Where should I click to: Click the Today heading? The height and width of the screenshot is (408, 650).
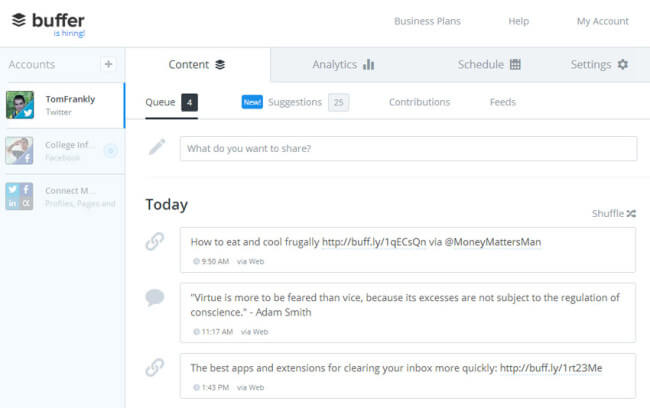[167, 205]
